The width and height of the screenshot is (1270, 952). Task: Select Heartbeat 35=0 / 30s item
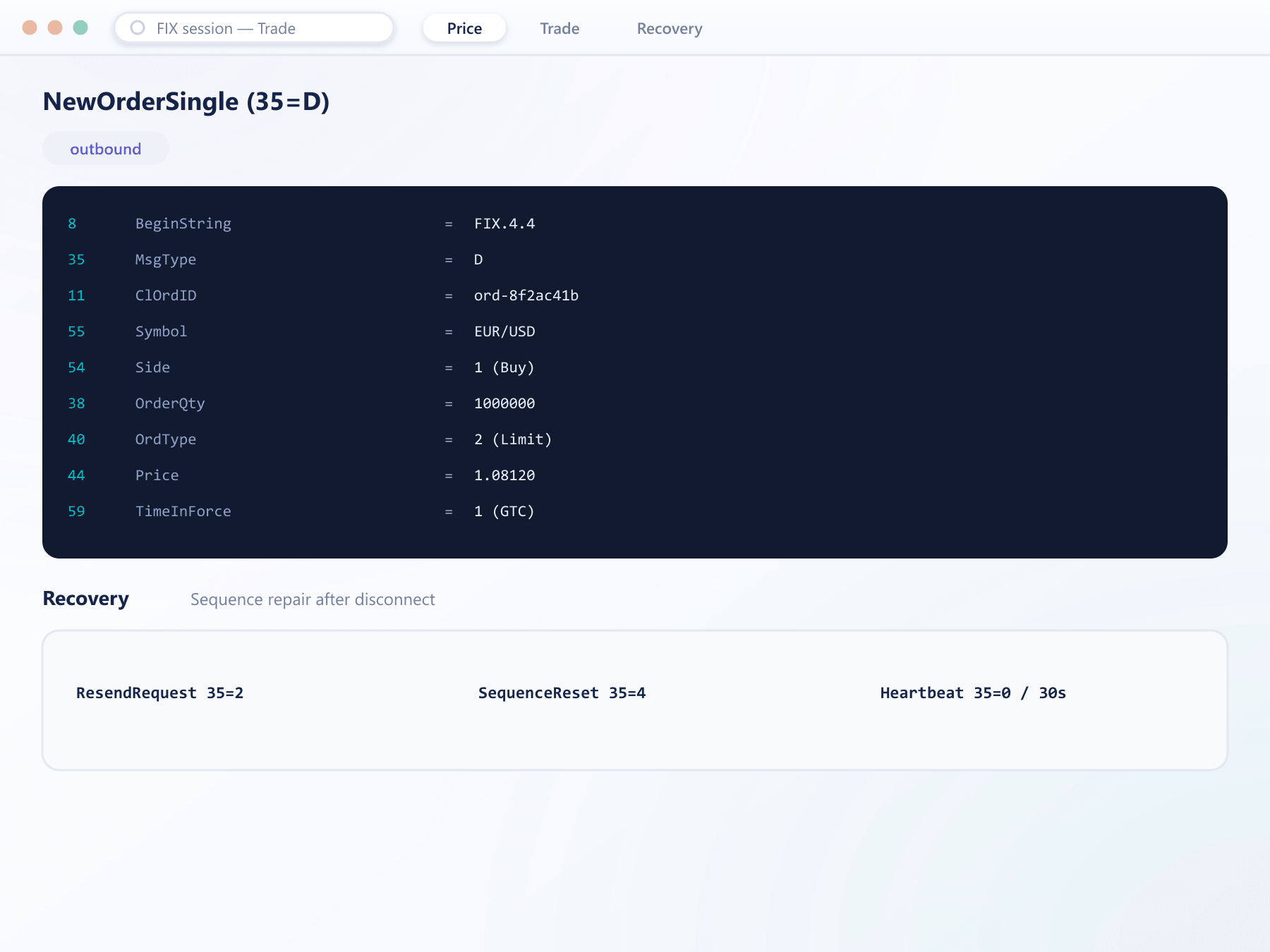(x=973, y=693)
